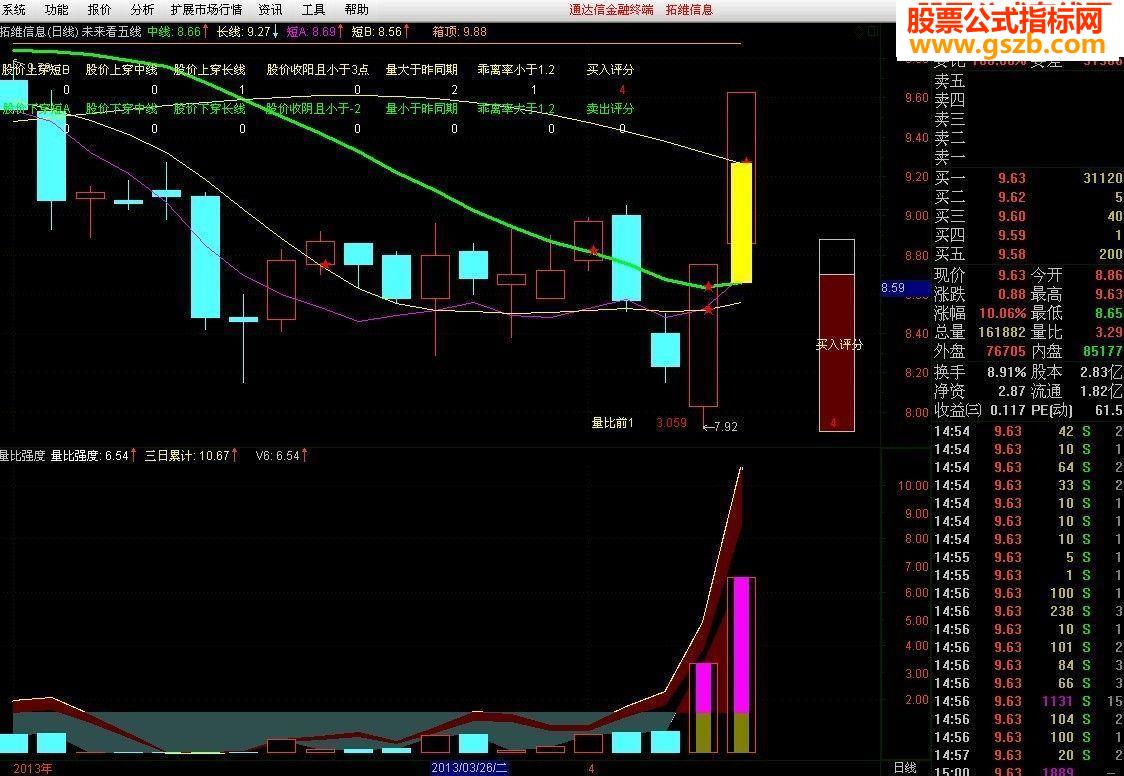Image resolution: width=1124 pixels, height=776 pixels.
Task: Click the 净资 2.87 quote field
Action: (x=980, y=392)
